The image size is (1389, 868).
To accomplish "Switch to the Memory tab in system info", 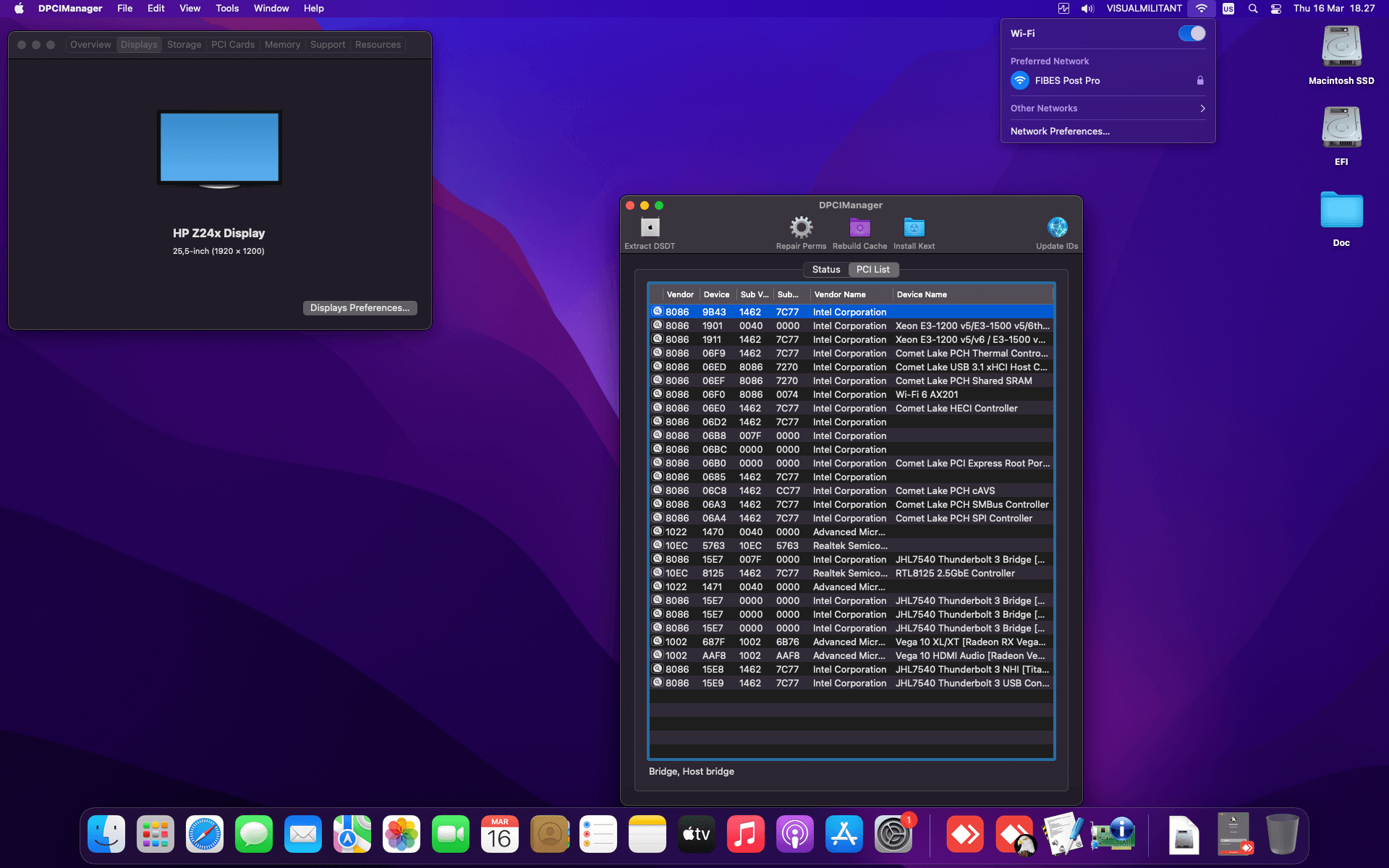I will (282, 44).
